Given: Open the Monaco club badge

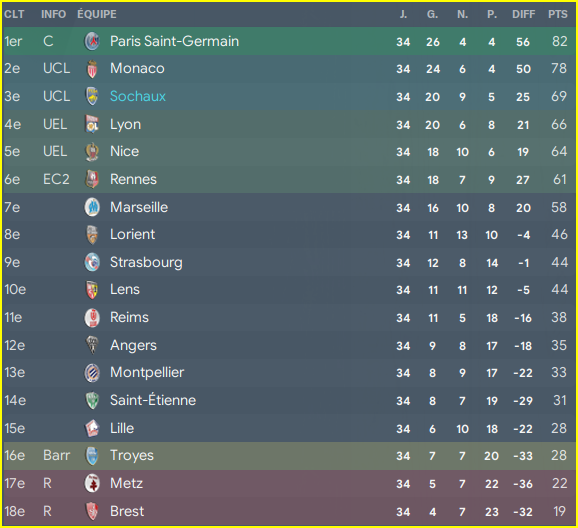Looking at the screenshot, I should coord(92,69).
